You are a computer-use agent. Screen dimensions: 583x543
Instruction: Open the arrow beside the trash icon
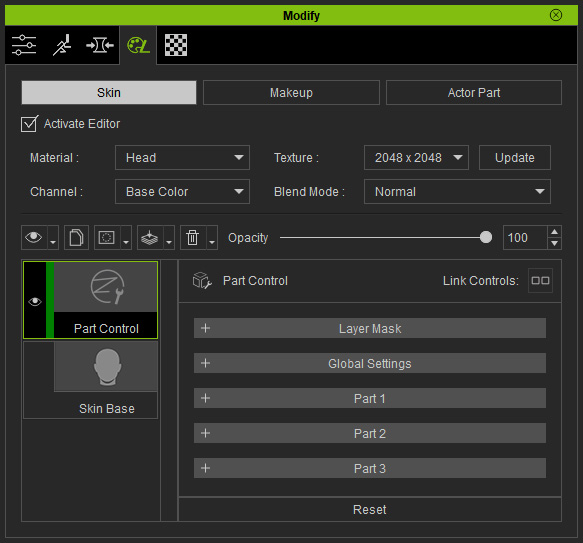click(x=212, y=237)
